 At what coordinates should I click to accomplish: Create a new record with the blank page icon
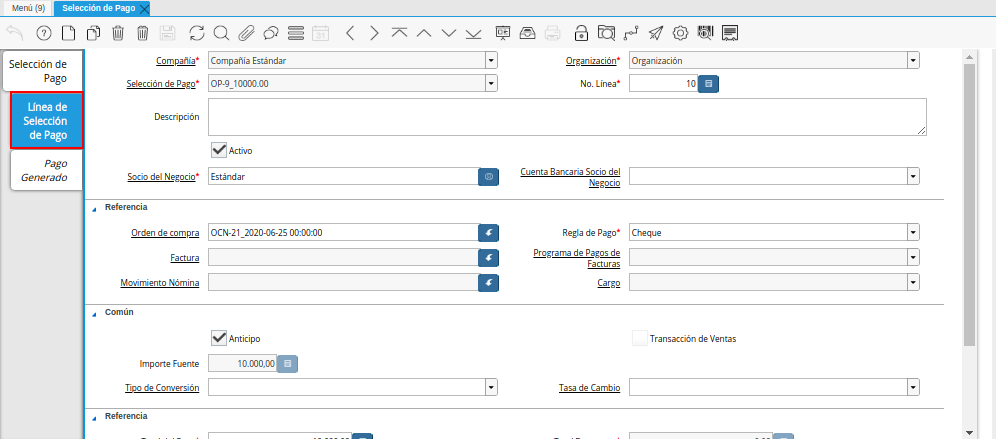click(67, 33)
